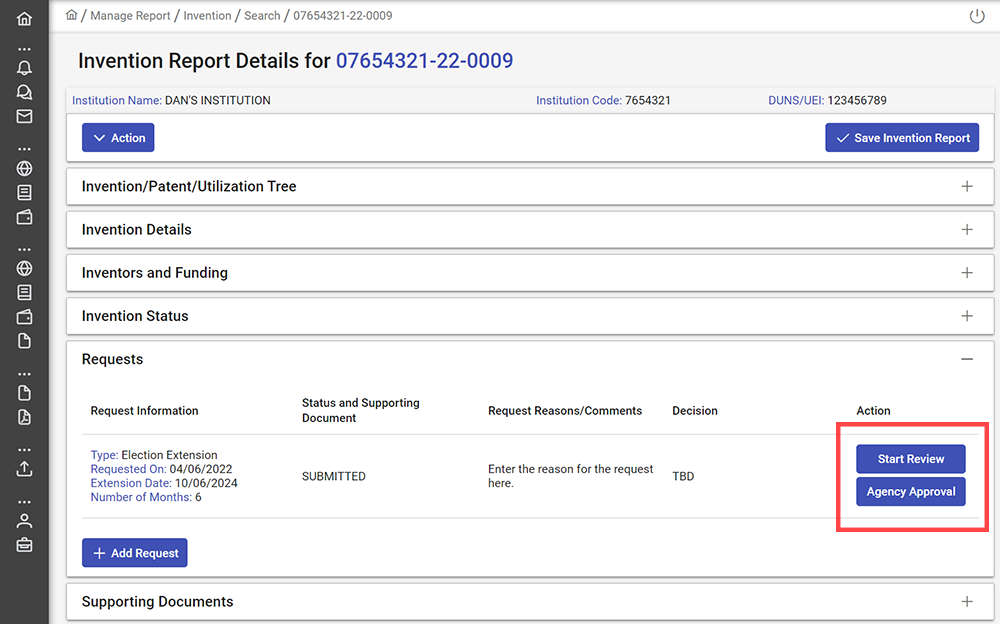Click the file icon directly below second wallet
Viewport: 1000px width, 624px height.
pyautogui.click(x=24, y=341)
